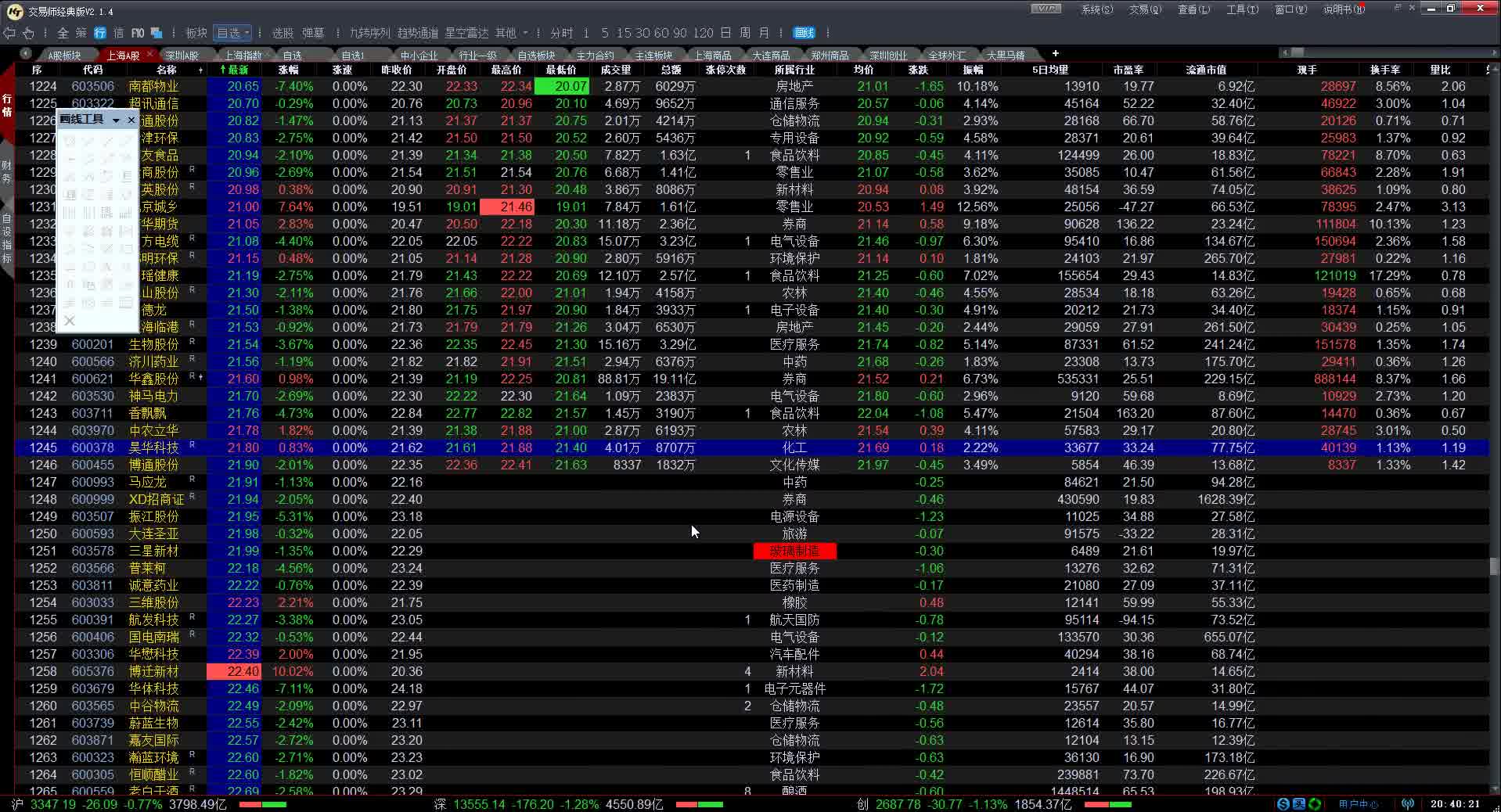
Task: Click the 九转序列 indicator button
Action: tap(369, 33)
